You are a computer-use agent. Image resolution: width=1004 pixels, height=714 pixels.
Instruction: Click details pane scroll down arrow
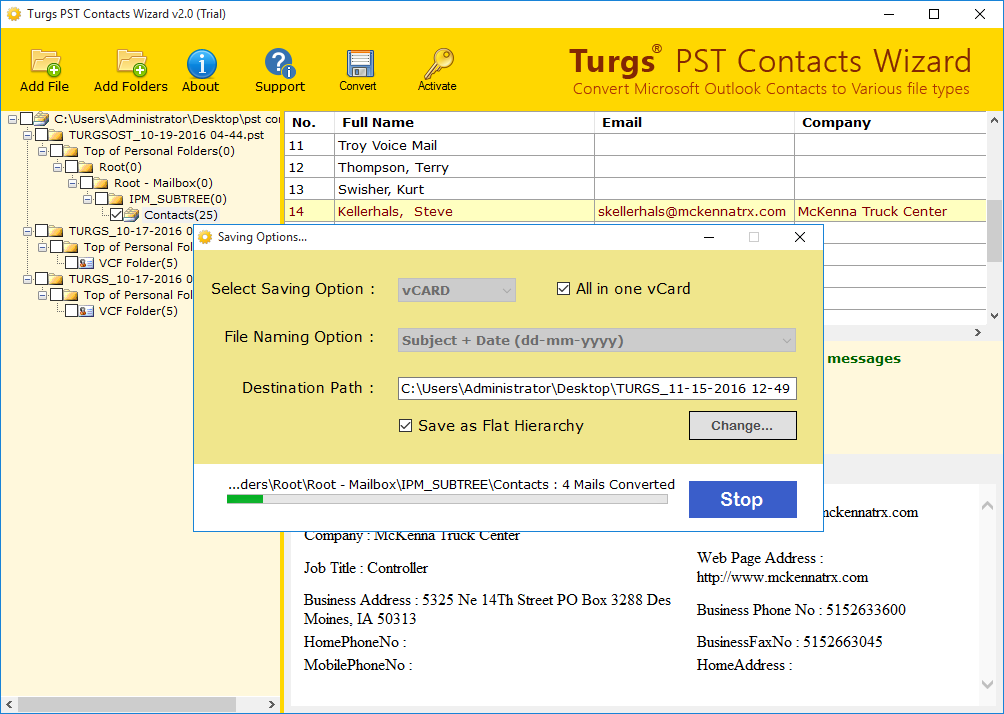pyautogui.click(x=987, y=685)
